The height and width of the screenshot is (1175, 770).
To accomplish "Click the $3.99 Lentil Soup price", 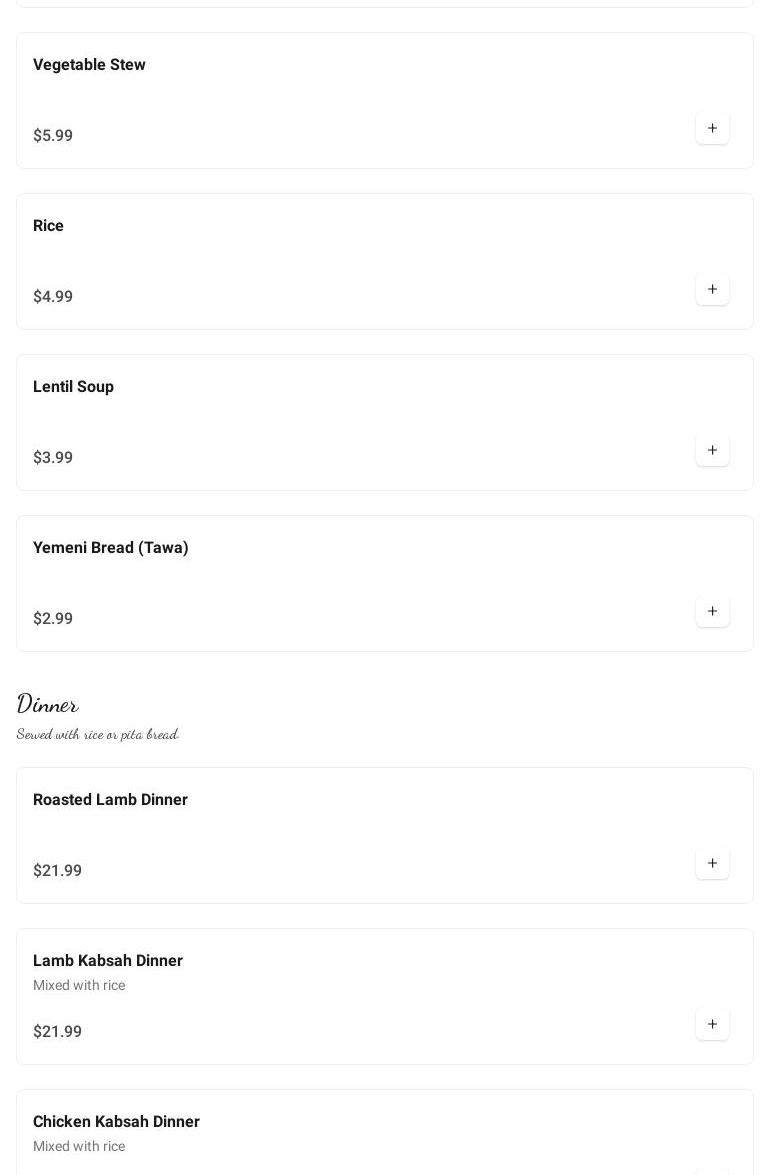I will click(53, 458).
